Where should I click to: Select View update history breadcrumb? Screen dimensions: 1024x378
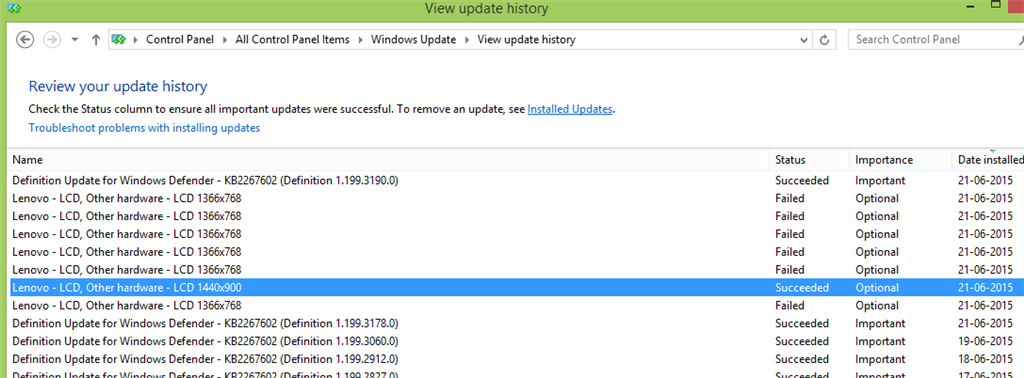click(526, 40)
